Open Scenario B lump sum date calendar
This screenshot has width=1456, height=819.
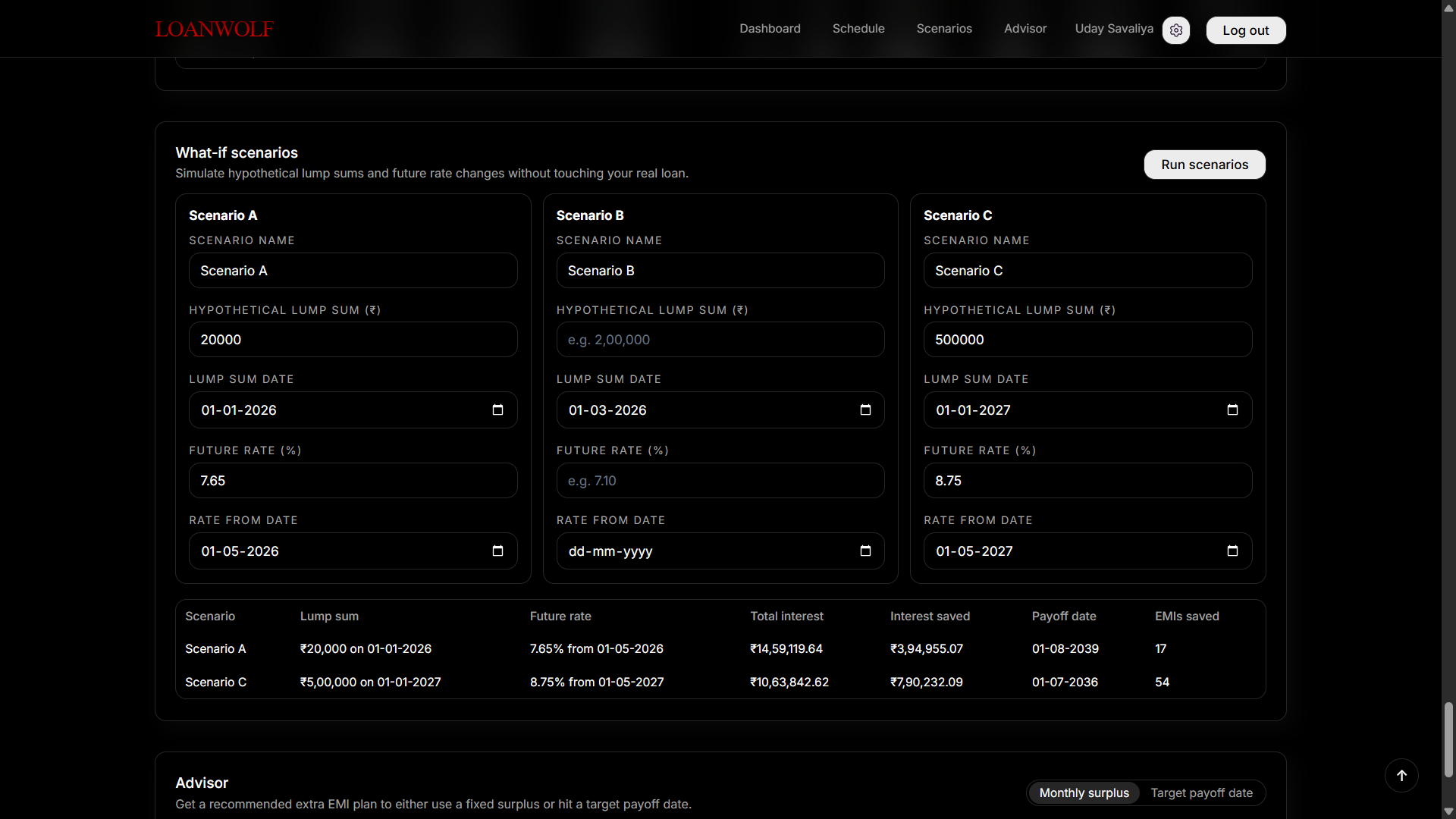865,410
